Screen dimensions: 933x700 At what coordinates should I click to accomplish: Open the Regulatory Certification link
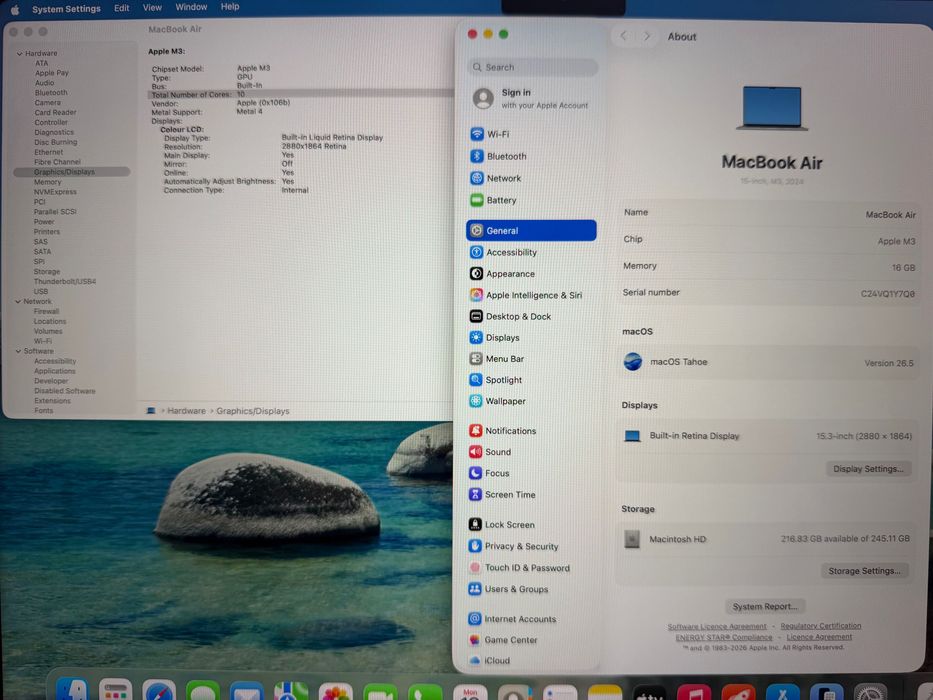click(x=821, y=626)
